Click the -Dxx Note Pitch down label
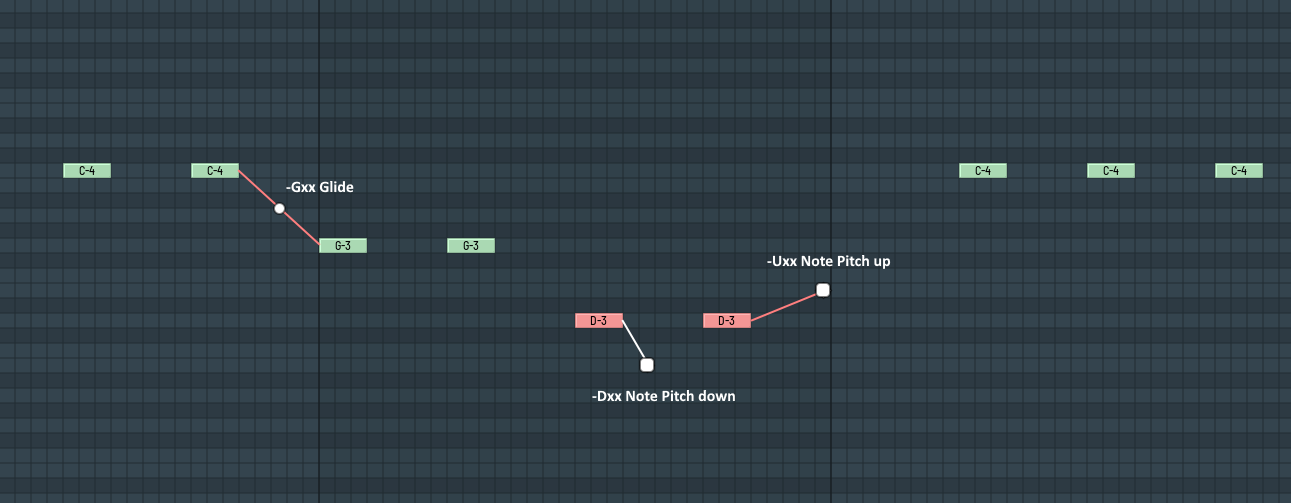 coord(664,396)
